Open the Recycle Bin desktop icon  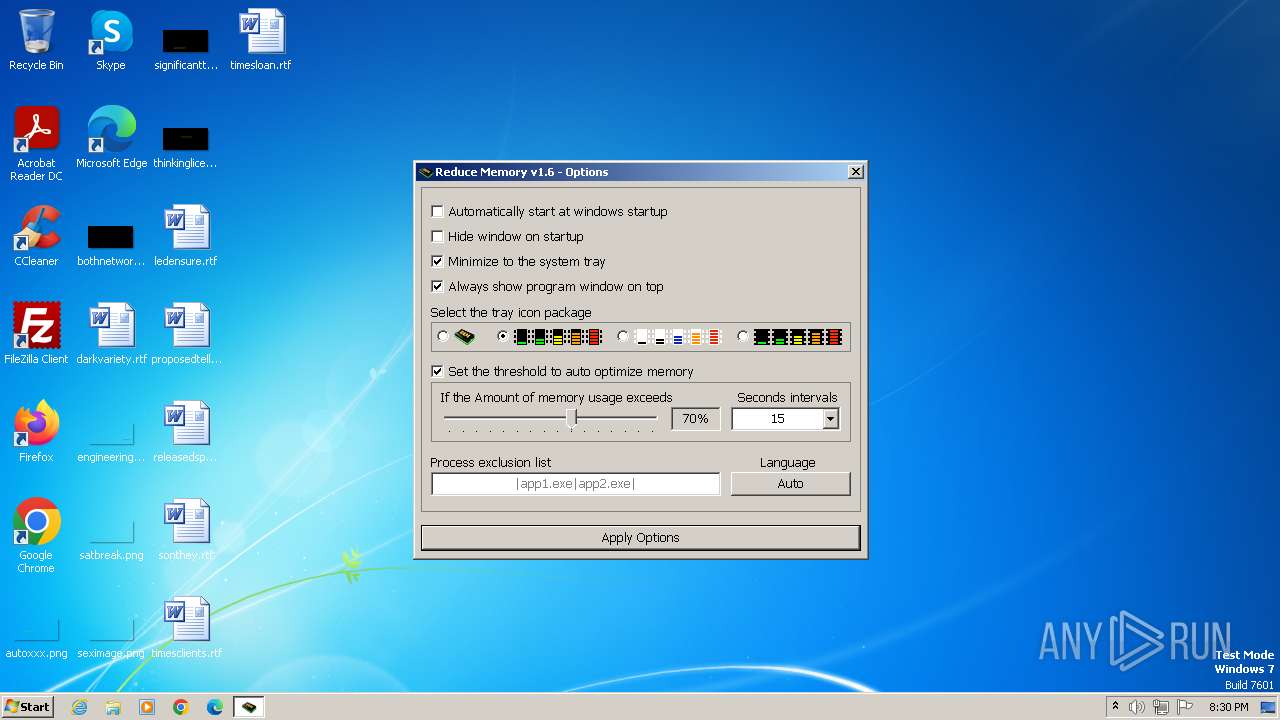pos(36,40)
